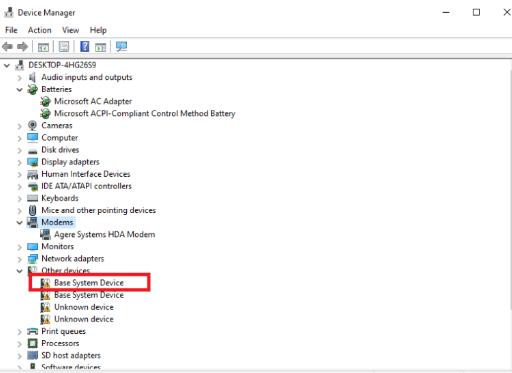The image size is (512, 373).
Task: Click the Processors chip icon
Action: pyautogui.click(x=33, y=343)
